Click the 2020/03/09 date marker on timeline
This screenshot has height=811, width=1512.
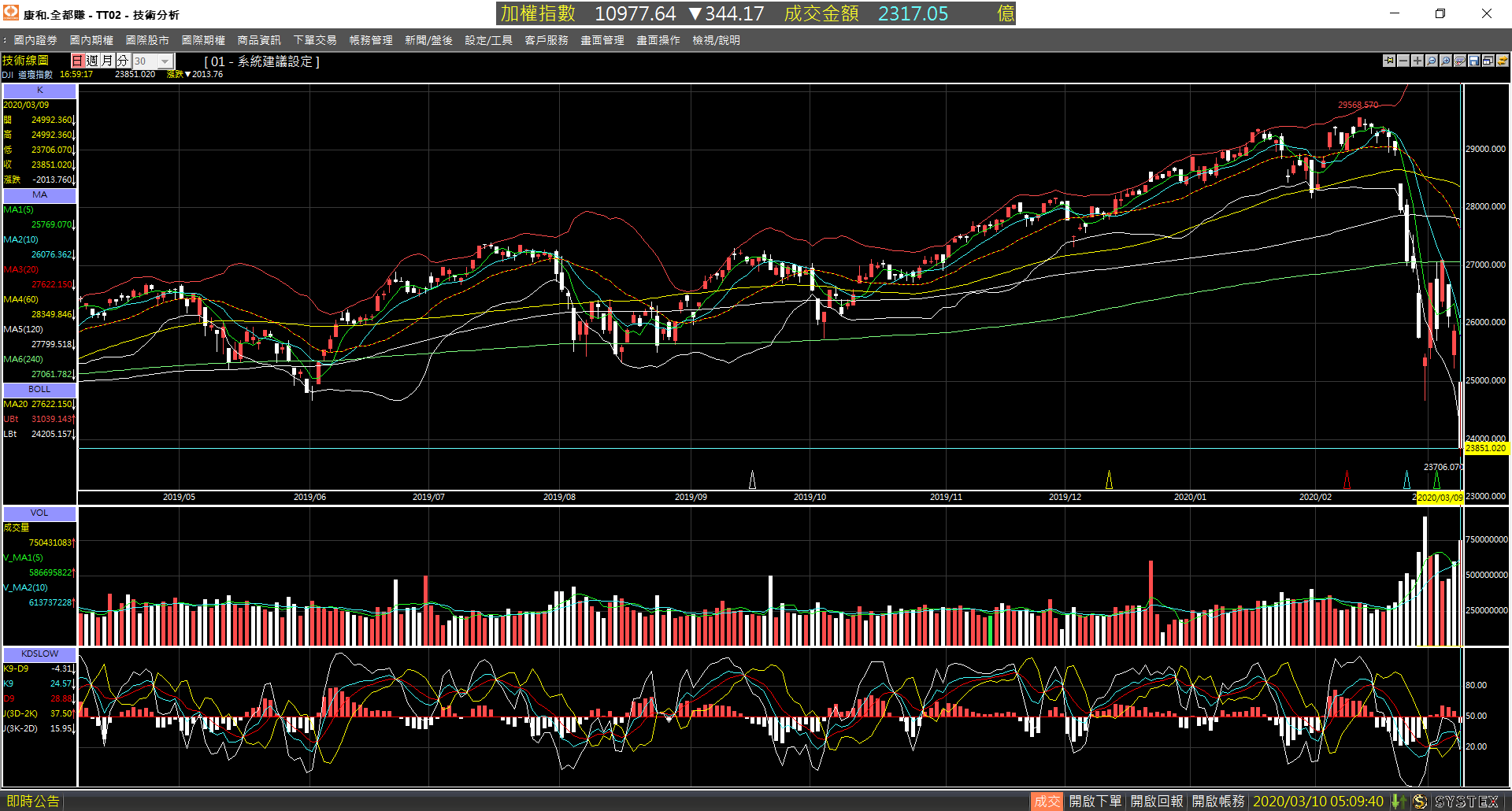coord(1440,498)
